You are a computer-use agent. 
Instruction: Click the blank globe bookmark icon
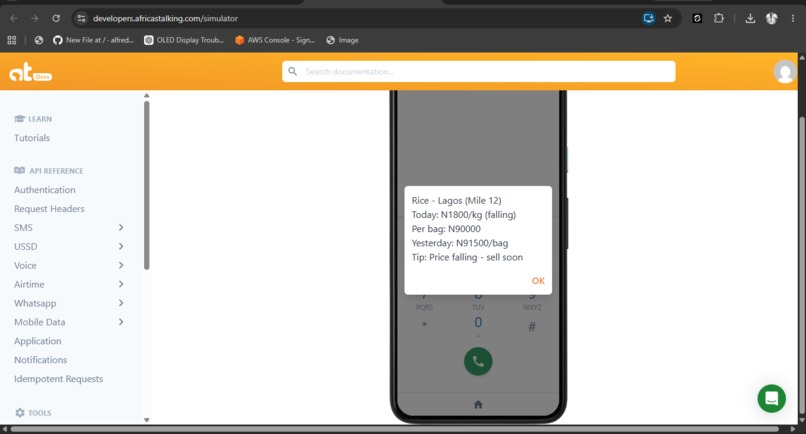point(39,40)
